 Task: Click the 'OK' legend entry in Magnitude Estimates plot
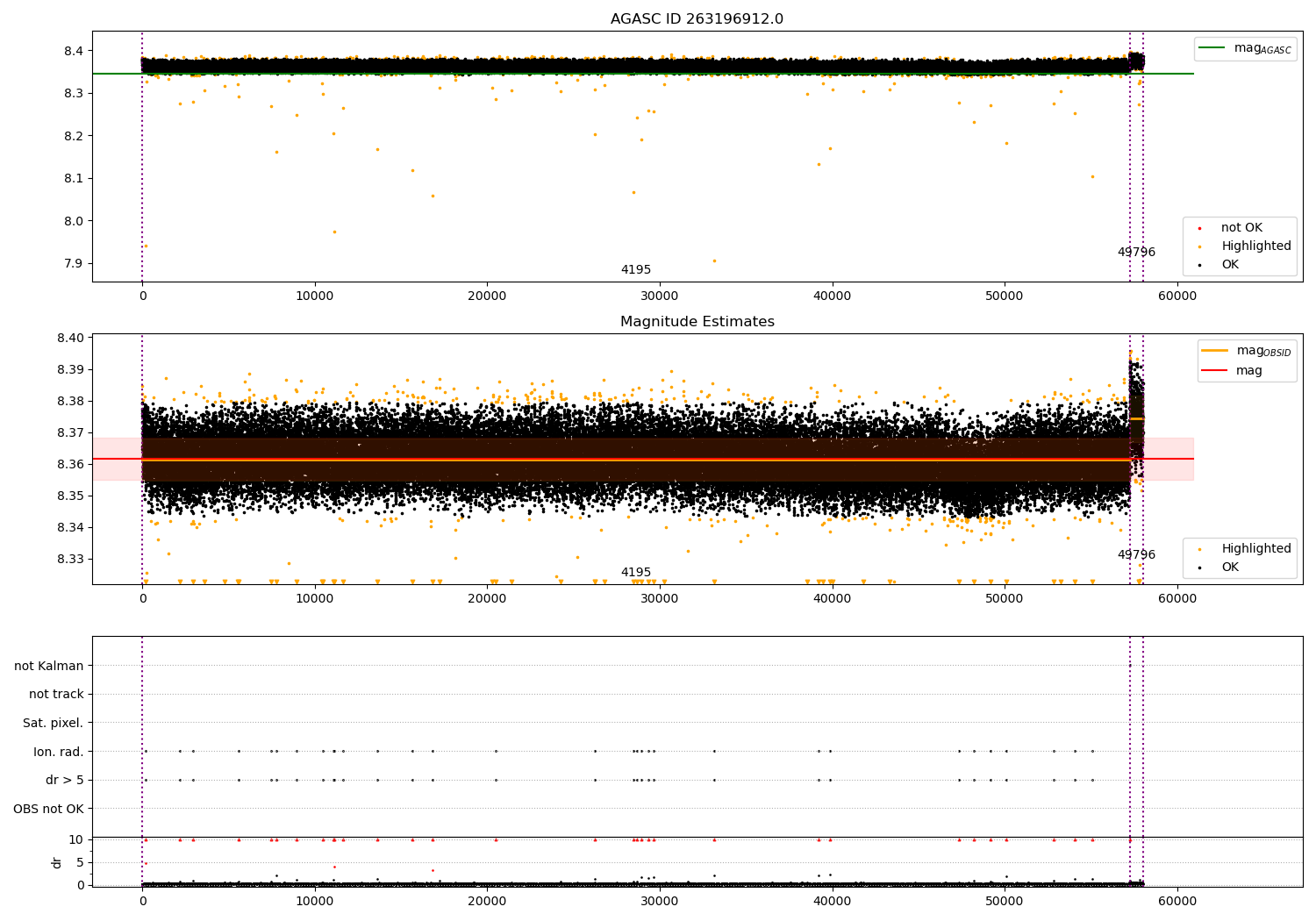(1230, 568)
